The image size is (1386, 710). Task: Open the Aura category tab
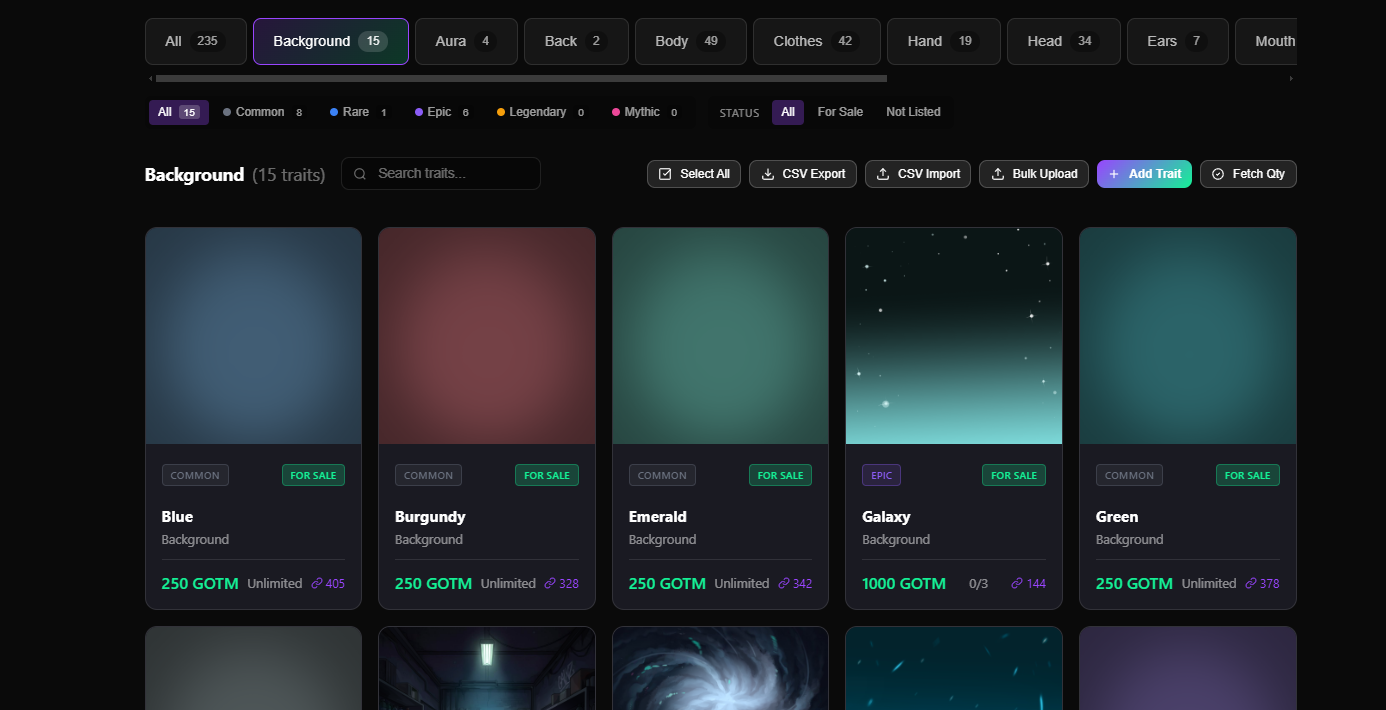point(465,41)
